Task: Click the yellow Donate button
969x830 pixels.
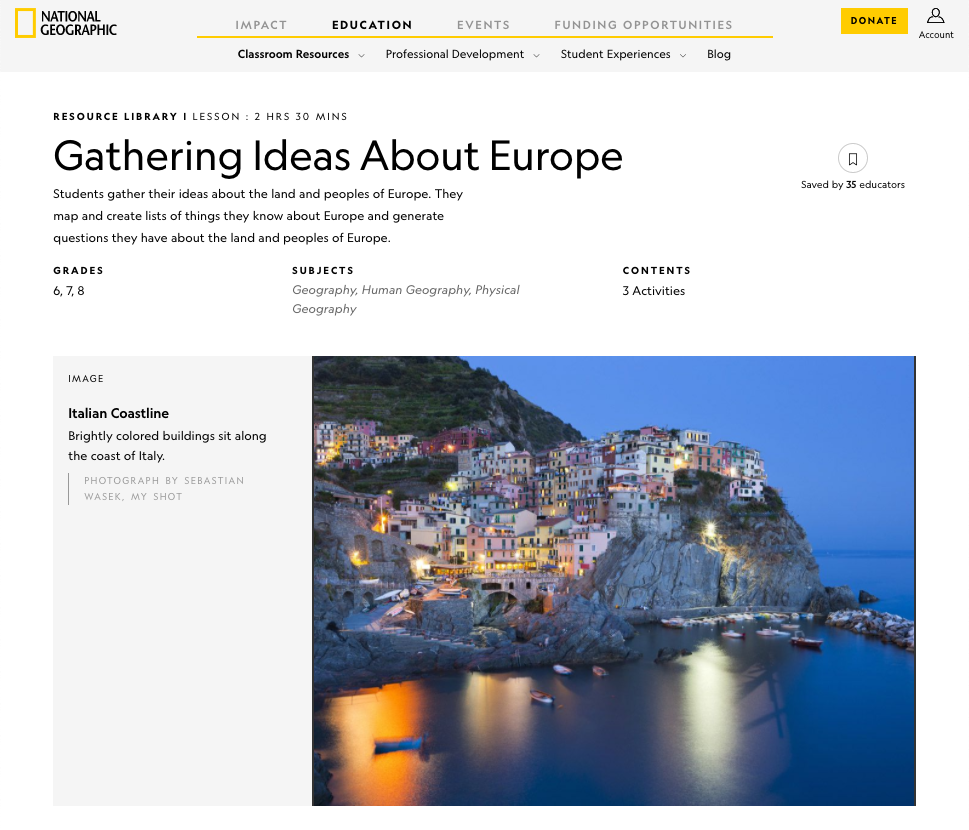Action: (x=874, y=21)
